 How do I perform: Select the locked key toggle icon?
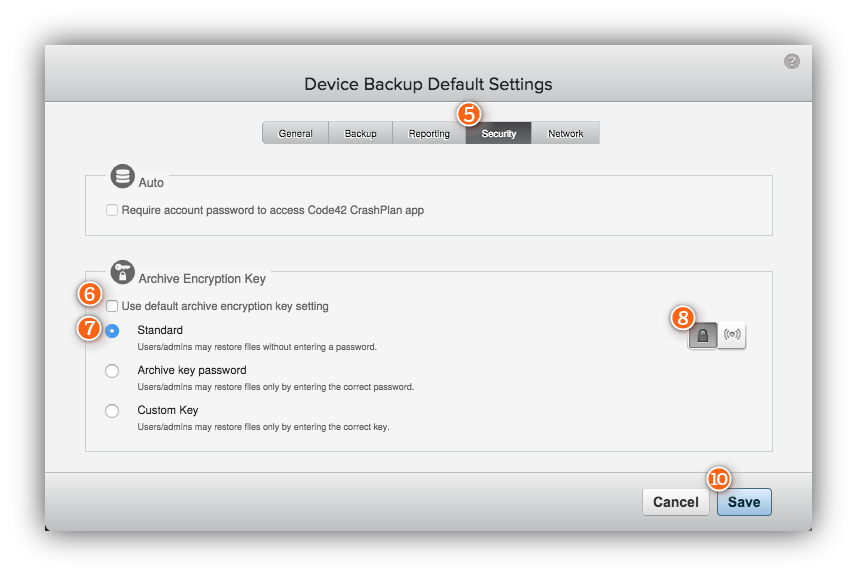pyautogui.click(x=702, y=335)
